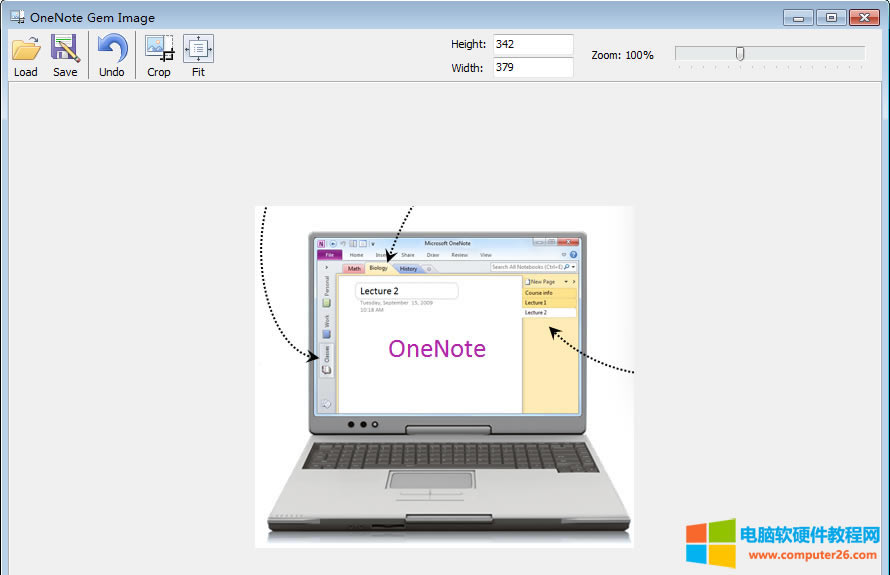The image size is (890, 575).
Task: Click the OneNote Gem Image title bar icon
Action: (17, 17)
